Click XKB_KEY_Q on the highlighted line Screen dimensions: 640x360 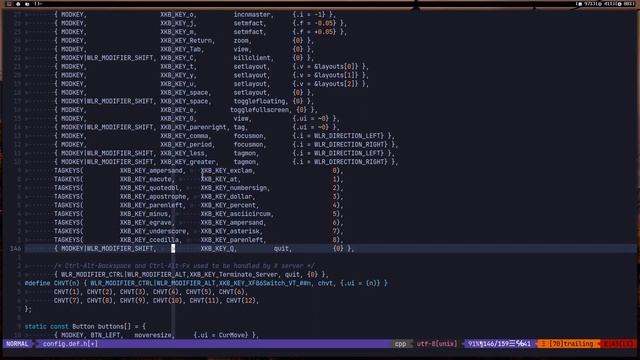(217, 249)
